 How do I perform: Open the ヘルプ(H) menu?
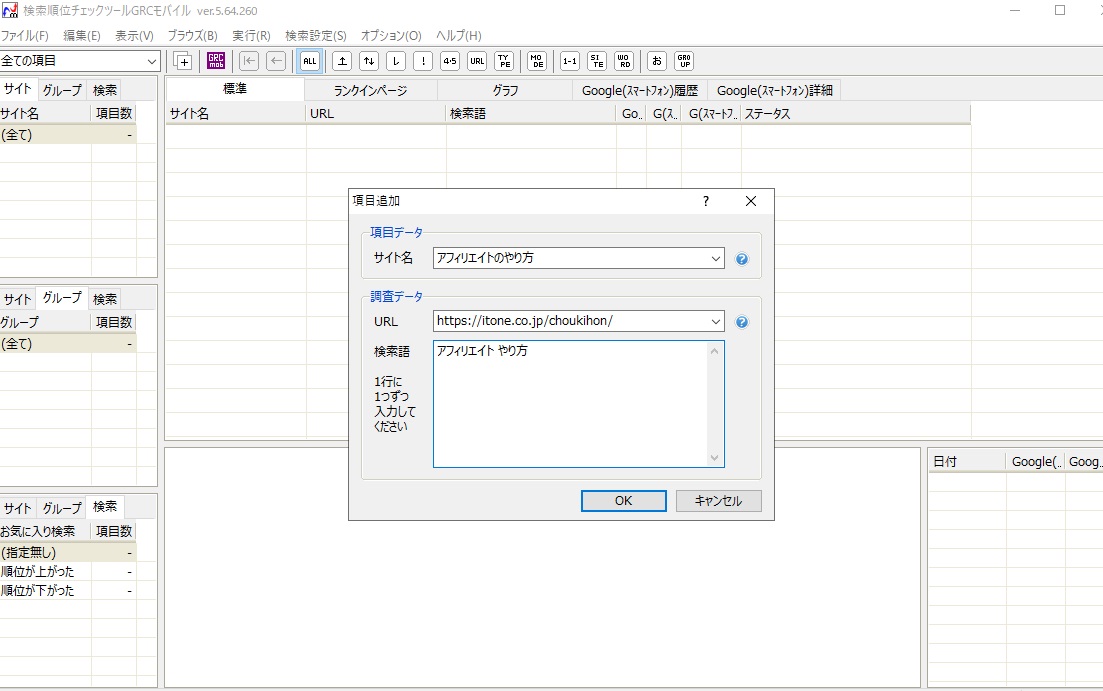(459, 35)
